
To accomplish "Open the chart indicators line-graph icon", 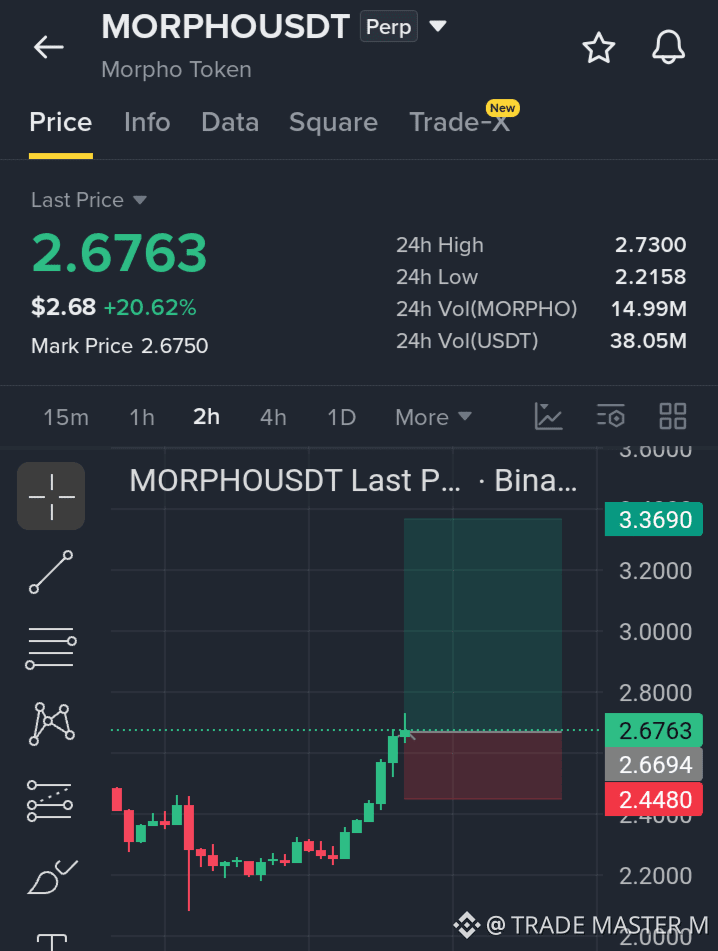I will pos(549,417).
